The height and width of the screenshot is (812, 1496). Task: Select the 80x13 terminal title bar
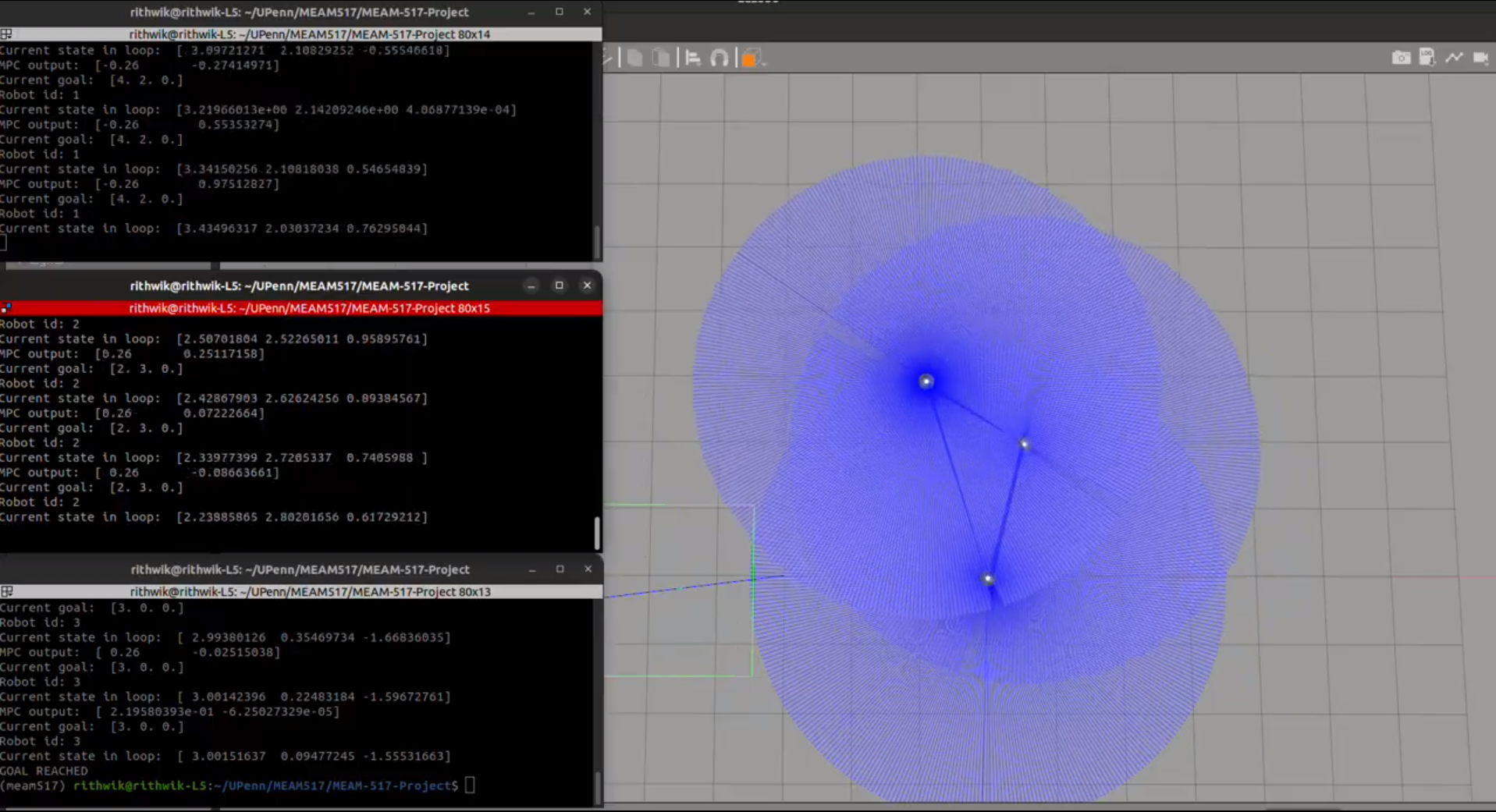point(301,592)
